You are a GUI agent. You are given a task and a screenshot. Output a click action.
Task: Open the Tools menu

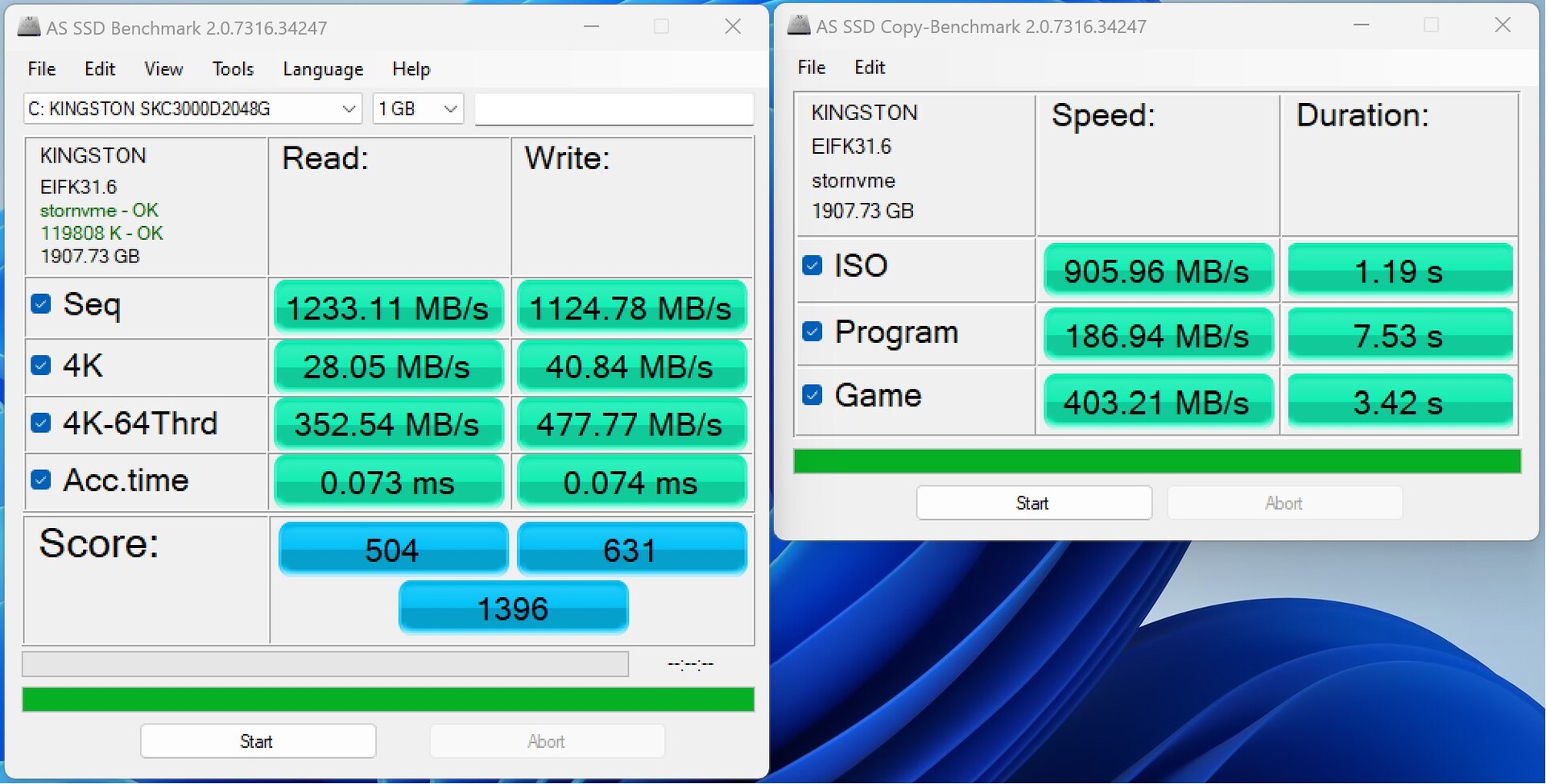pyautogui.click(x=233, y=69)
